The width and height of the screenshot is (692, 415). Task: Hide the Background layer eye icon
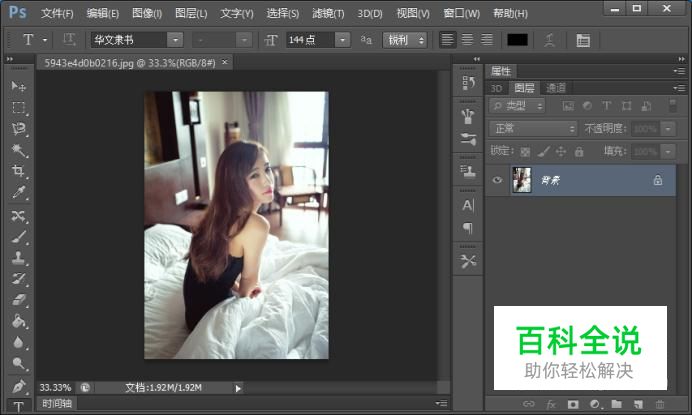(497, 180)
